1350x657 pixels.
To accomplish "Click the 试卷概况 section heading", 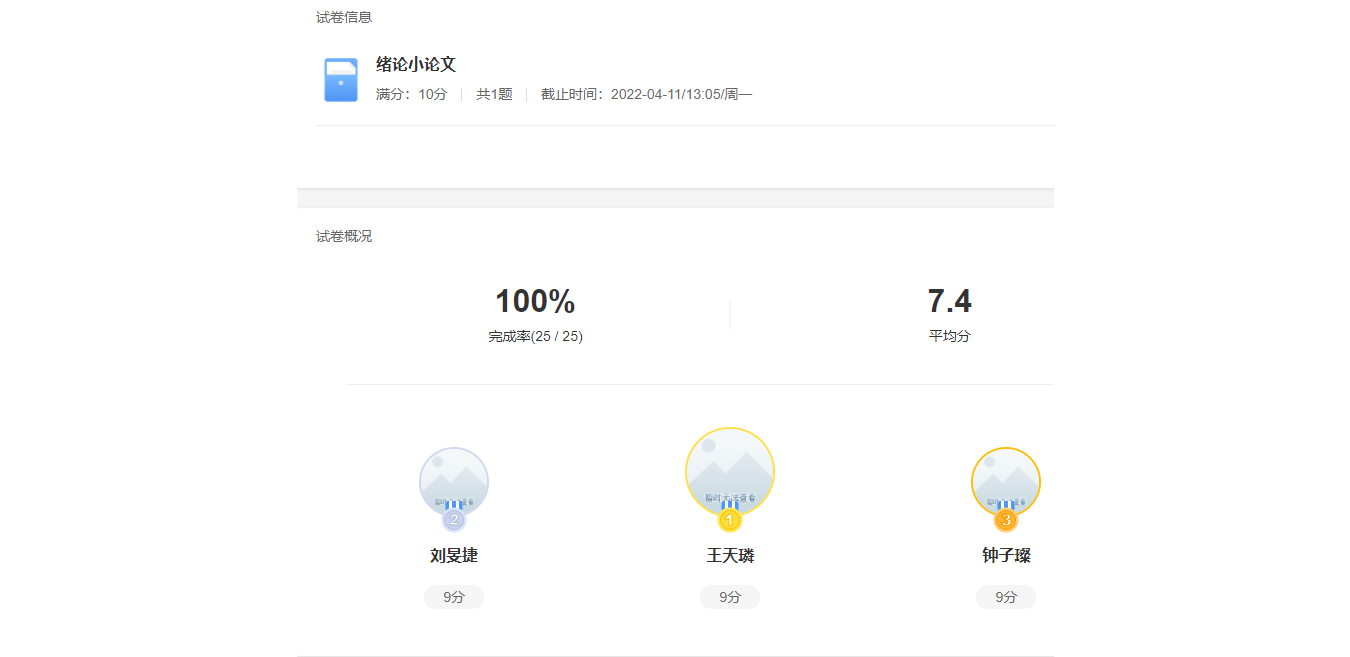I will [x=344, y=237].
